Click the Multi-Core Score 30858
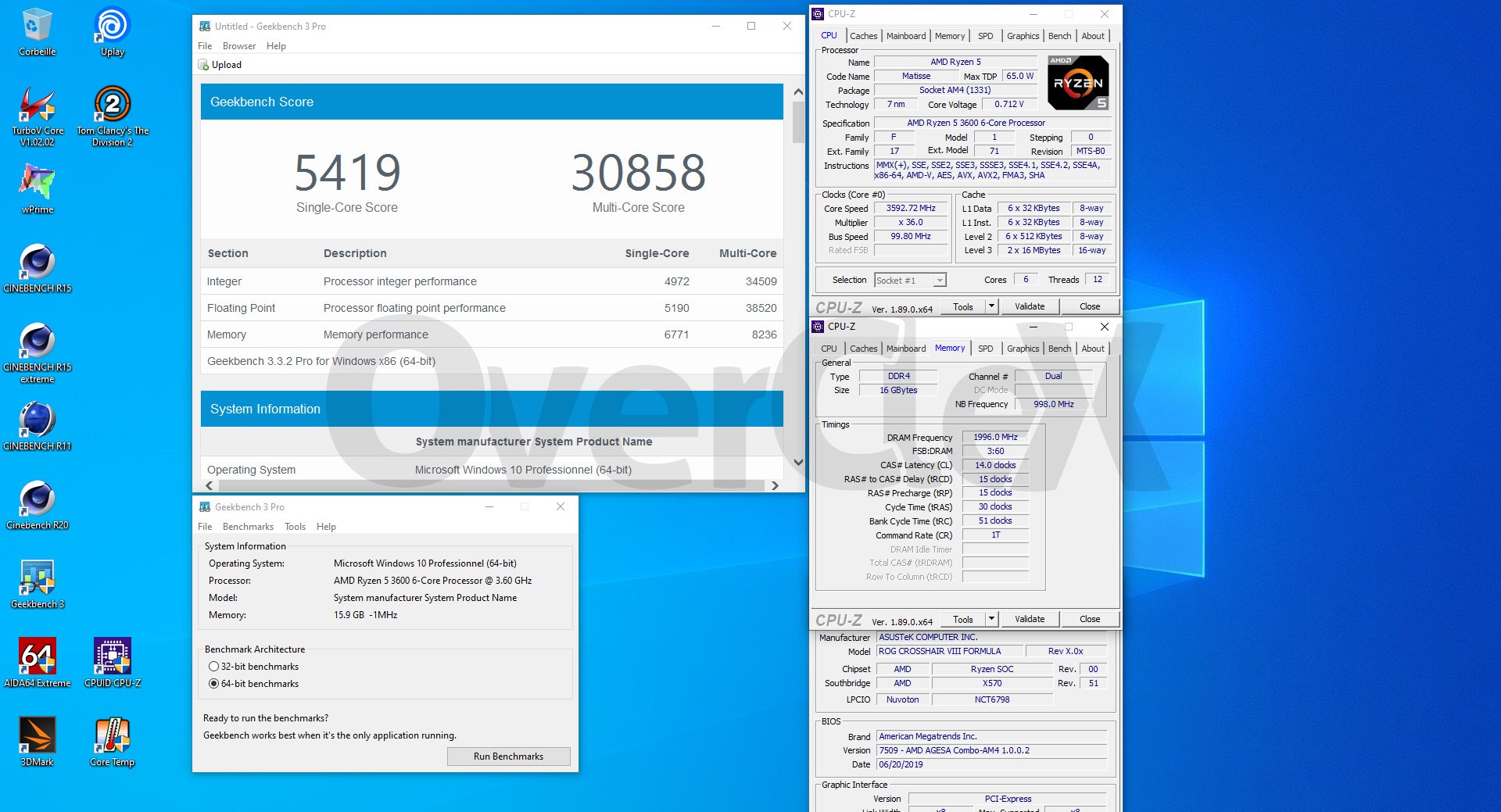This screenshot has width=1501, height=812. coord(638,173)
